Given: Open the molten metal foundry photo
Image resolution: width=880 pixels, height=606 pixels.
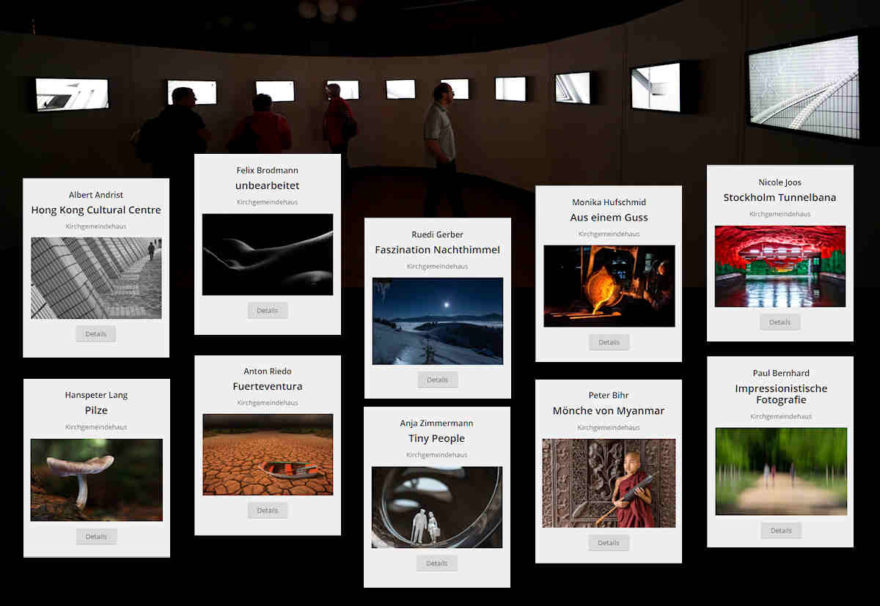Looking at the screenshot, I should 609,286.
